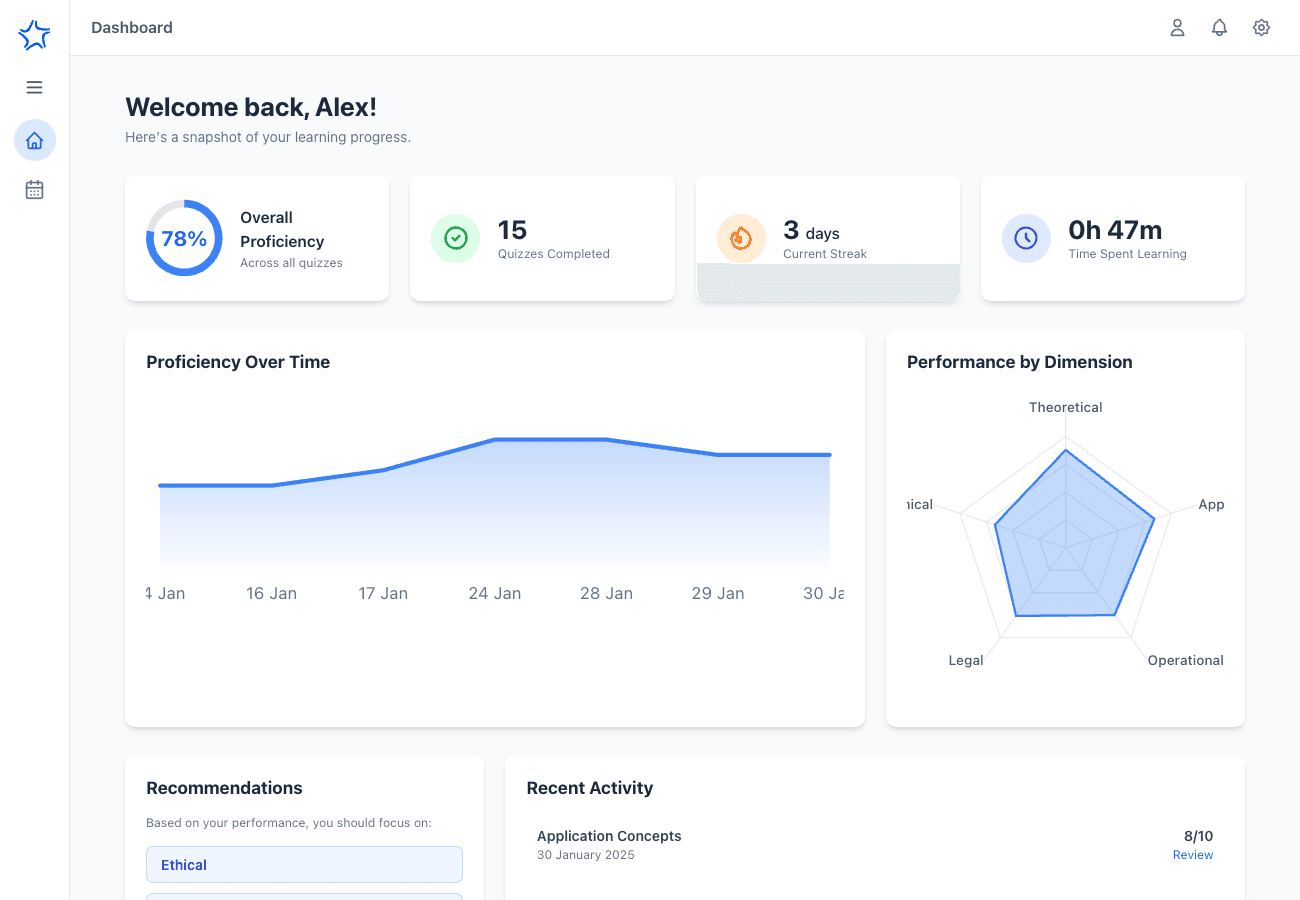Open Review link for Application Concepts
This screenshot has width=1300, height=900.
click(1192, 855)
